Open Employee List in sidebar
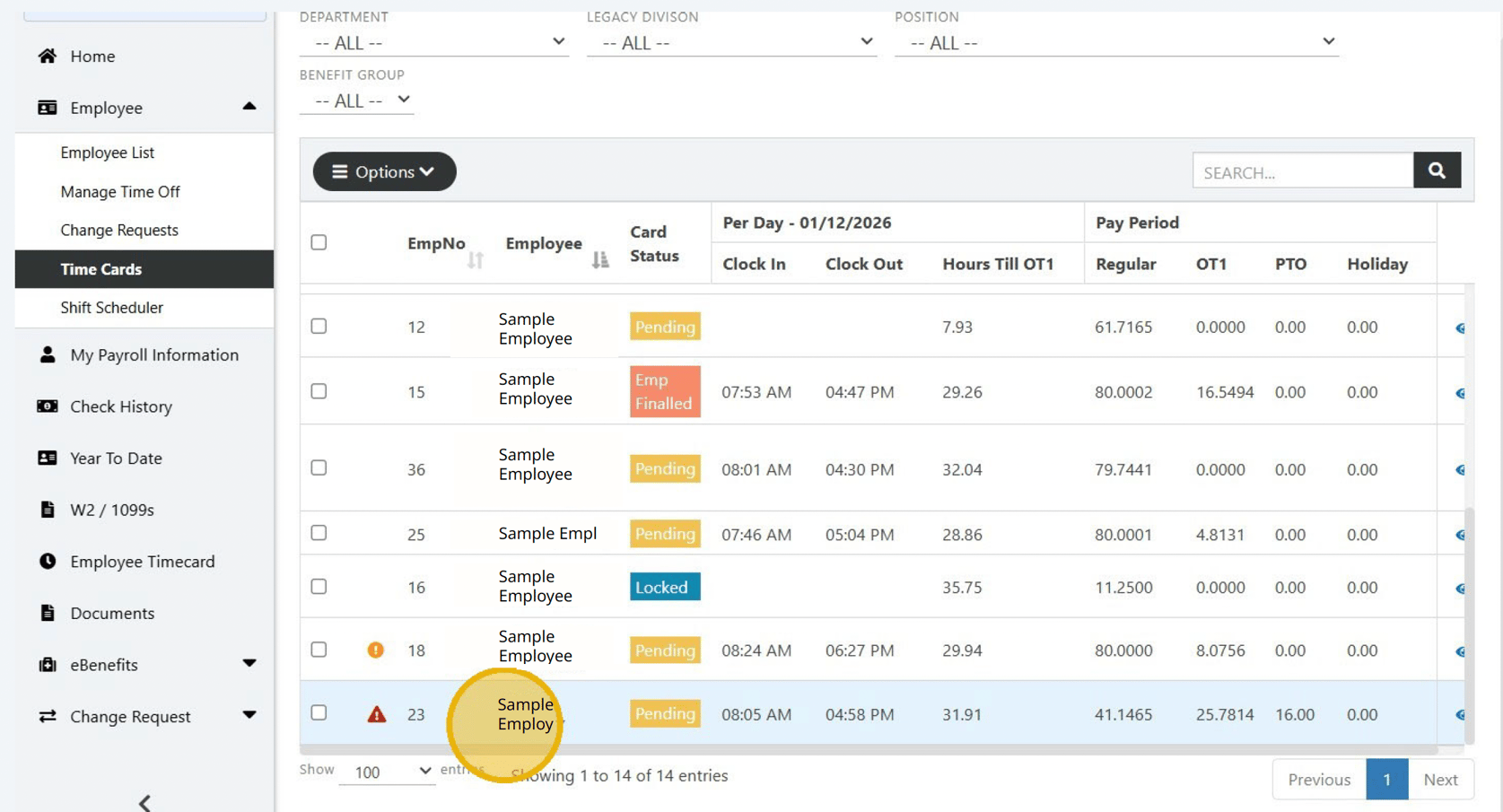The width and height of the screenshot is (1503, 812). 107,153
